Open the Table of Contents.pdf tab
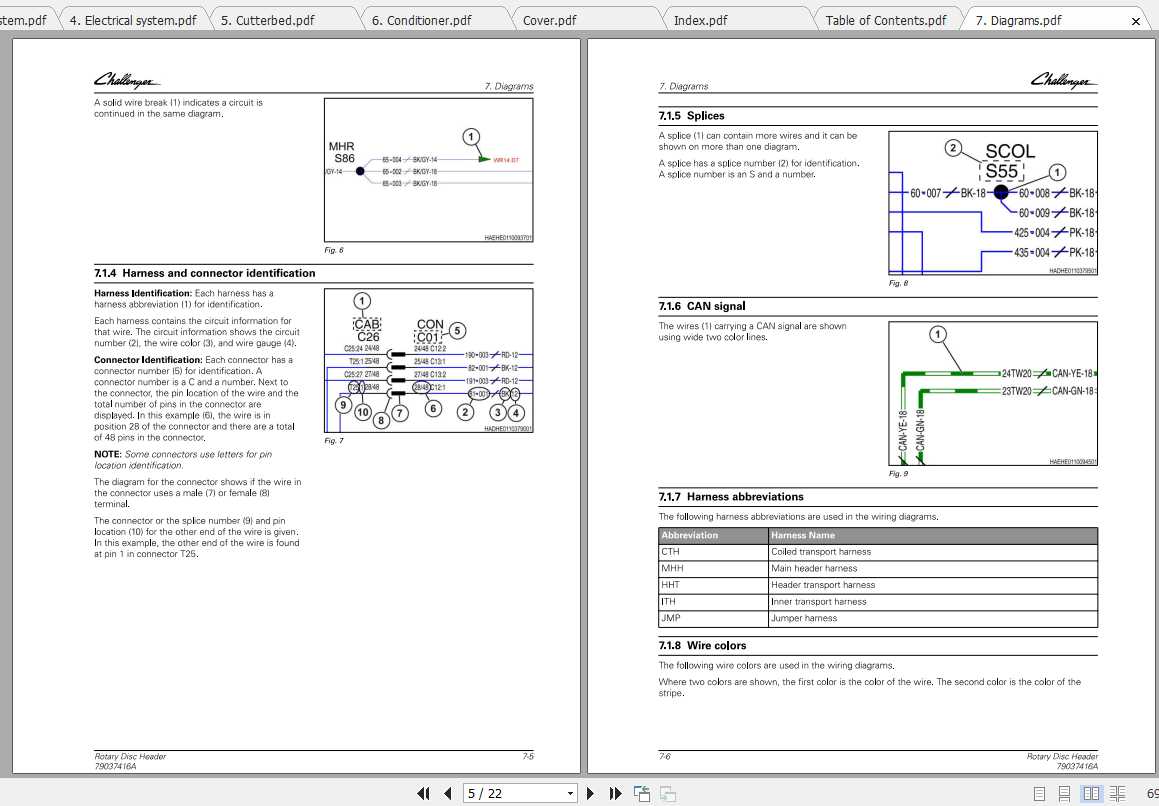1159x806 pixels. click(885, 18)
